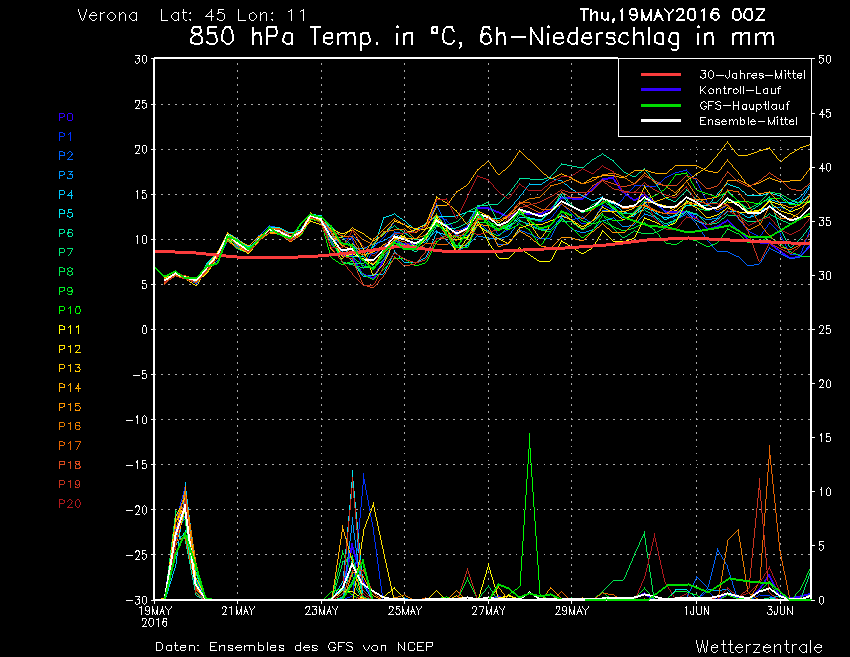This screenshot has width=850, height=657.
Task: Click the blue Kontroll-Lauf legend line sample
Action: click(x=660, y=89)
